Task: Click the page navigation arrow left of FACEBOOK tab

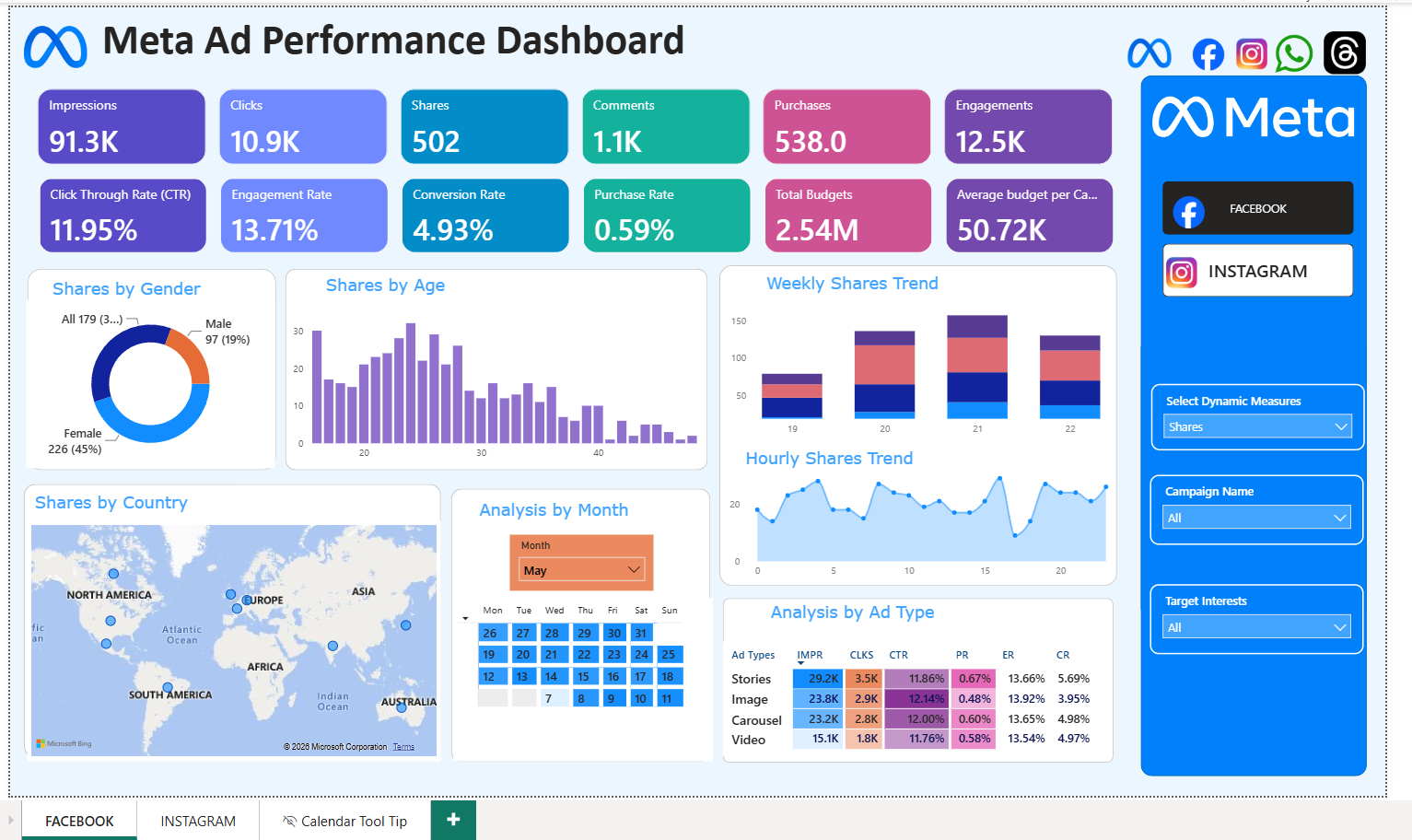Action: (11, 820)
